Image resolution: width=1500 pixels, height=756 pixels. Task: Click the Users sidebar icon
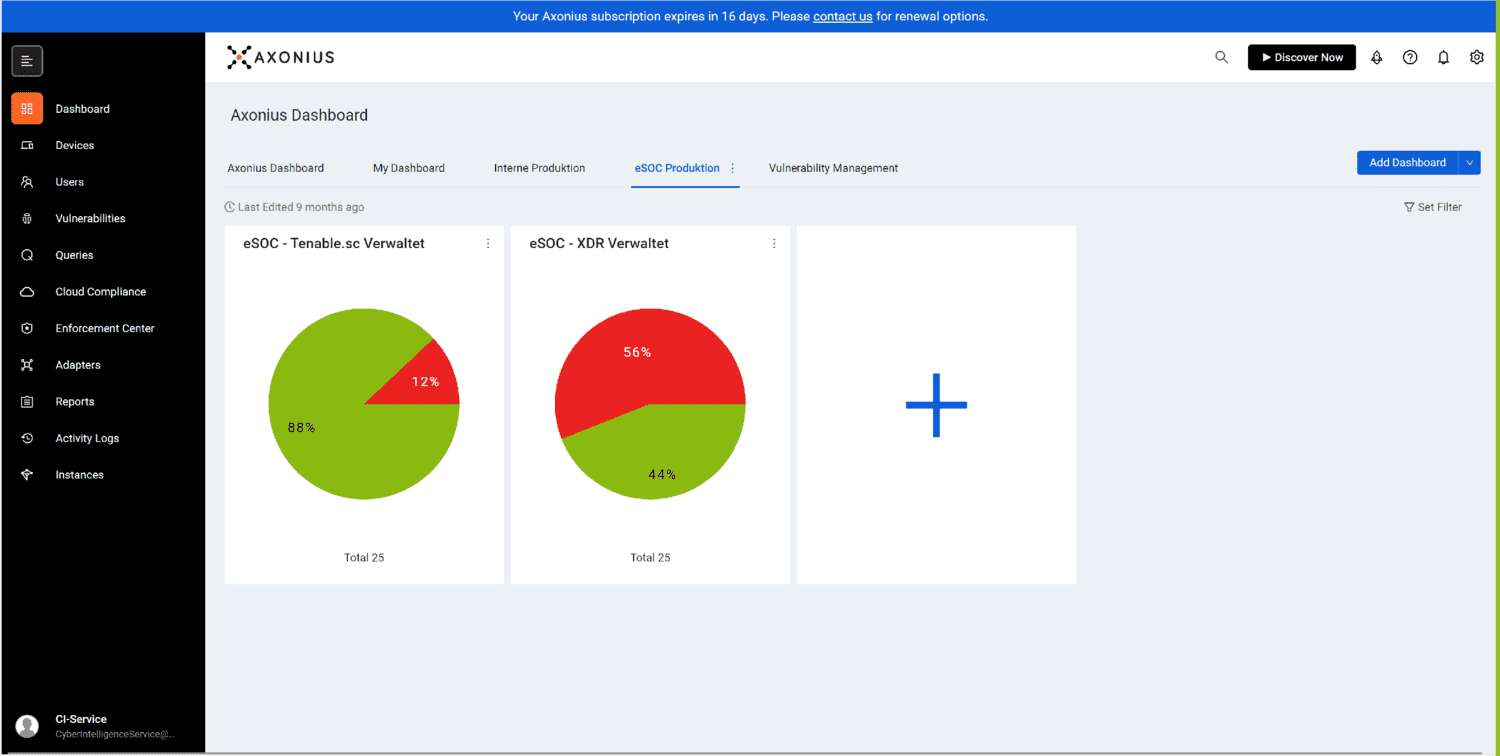[27, 182]
